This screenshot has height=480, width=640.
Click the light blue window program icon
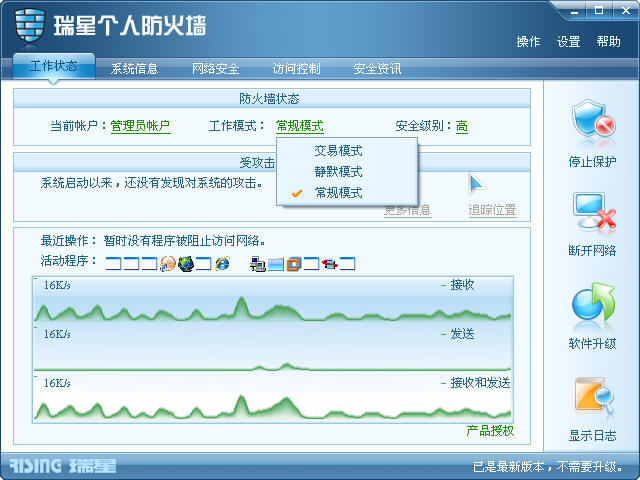click(276, 264)
